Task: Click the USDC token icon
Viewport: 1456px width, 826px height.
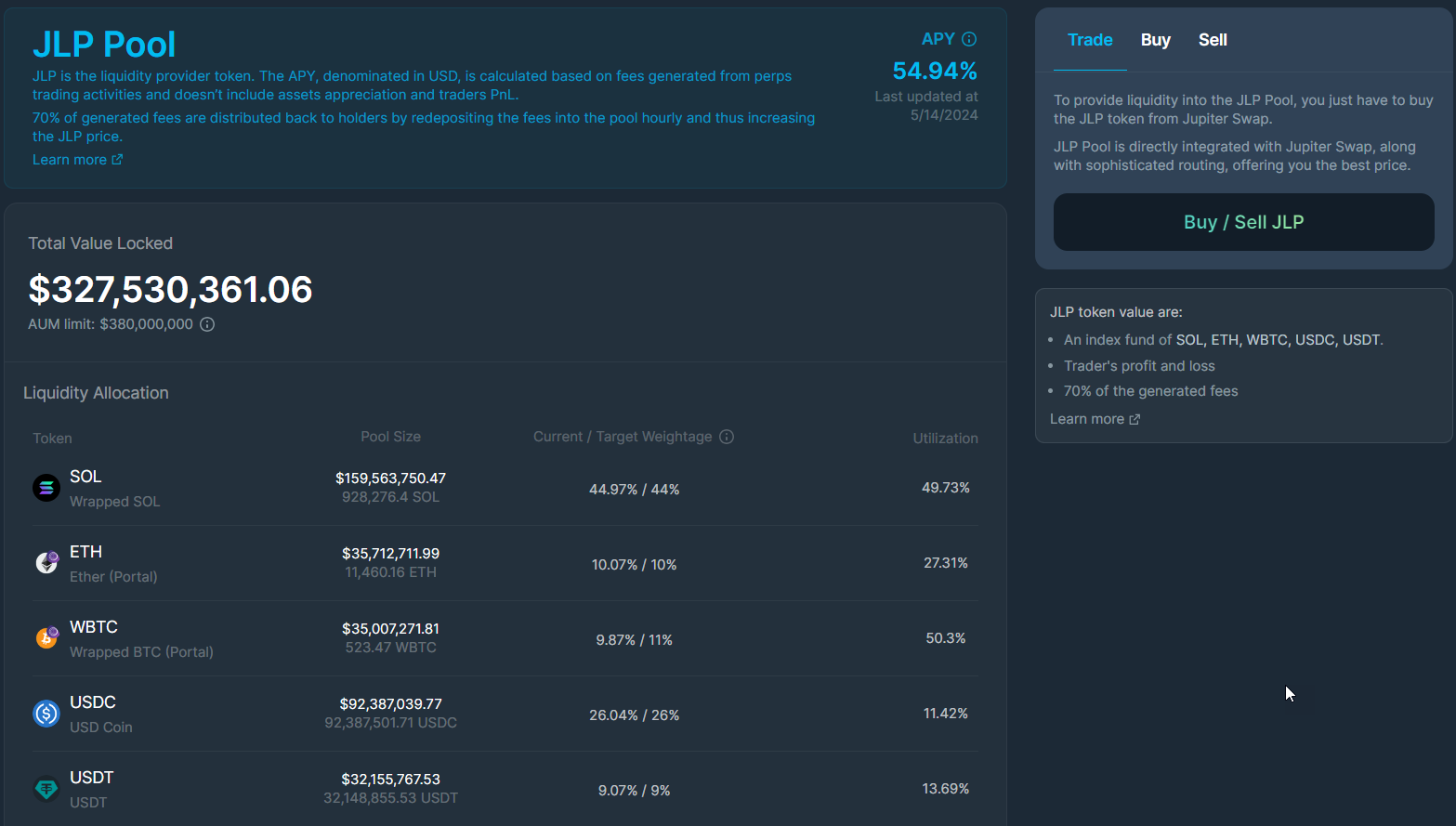Action: click(x=46, y=714)
